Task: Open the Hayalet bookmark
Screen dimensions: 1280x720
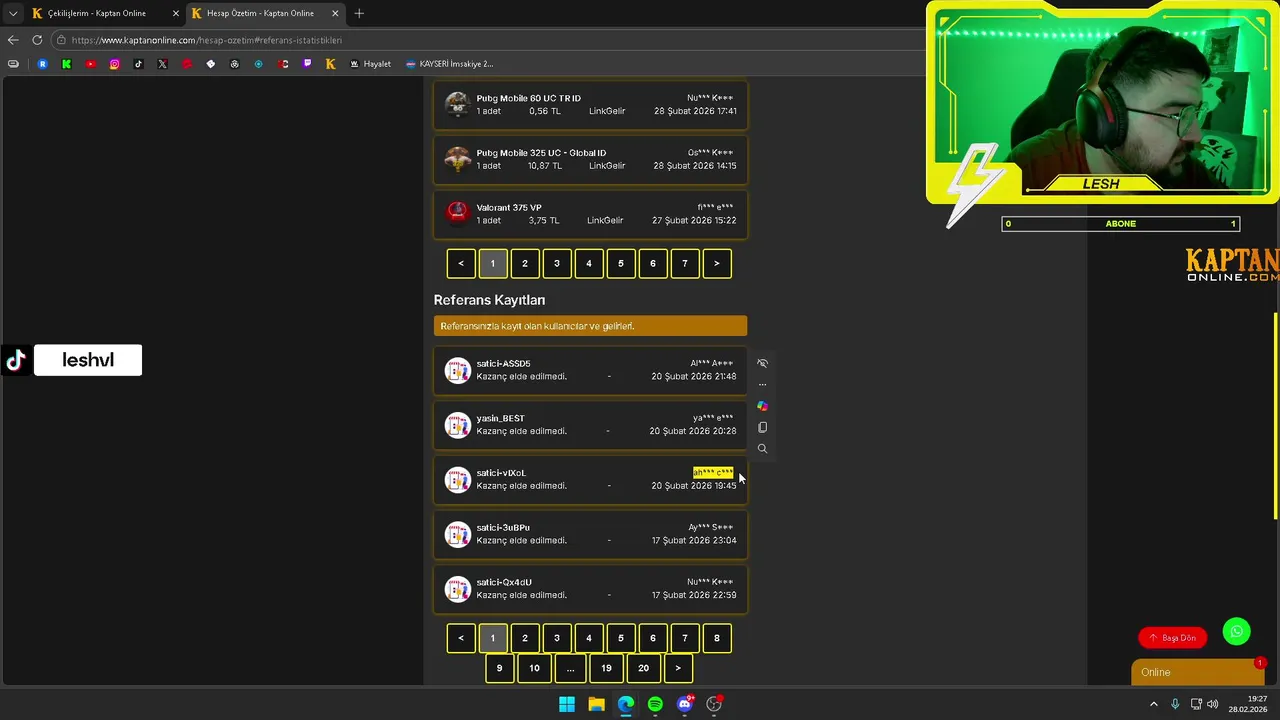Action: click(x=370, y=64)
